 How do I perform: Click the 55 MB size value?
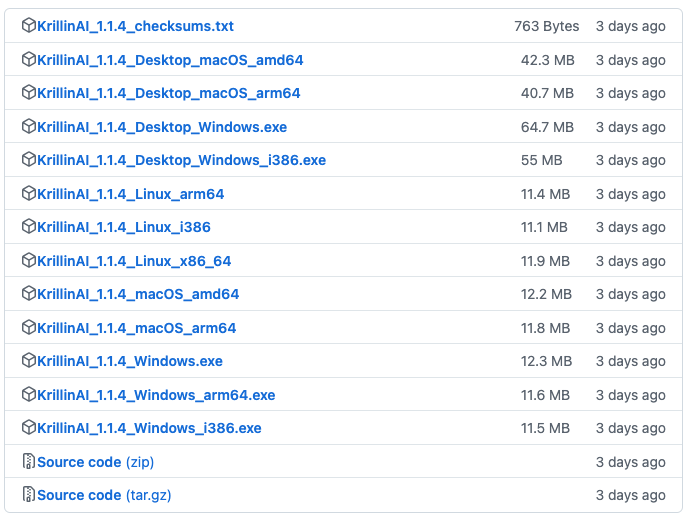541,160
